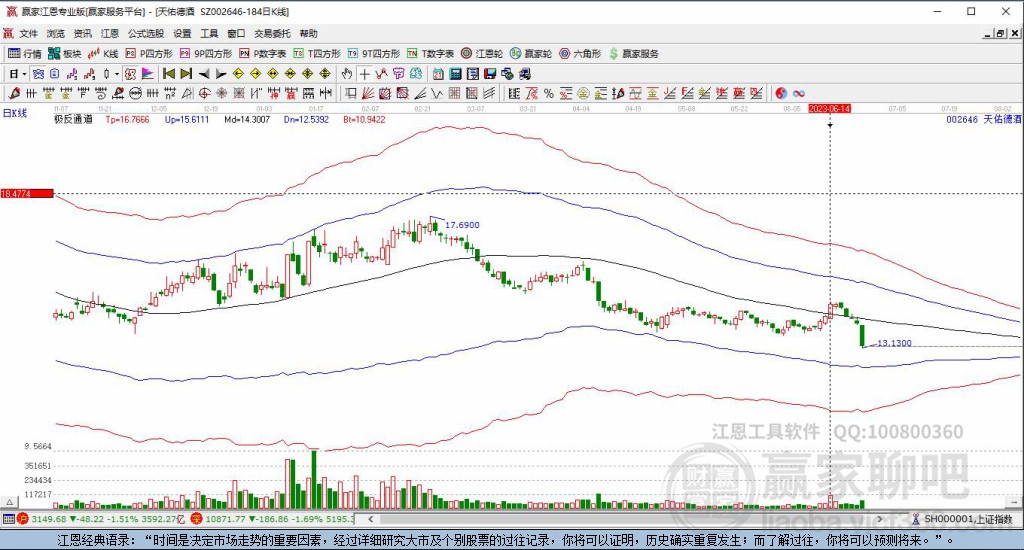
Task: Select the crosshair target circle tool
Action: [204, 93]
